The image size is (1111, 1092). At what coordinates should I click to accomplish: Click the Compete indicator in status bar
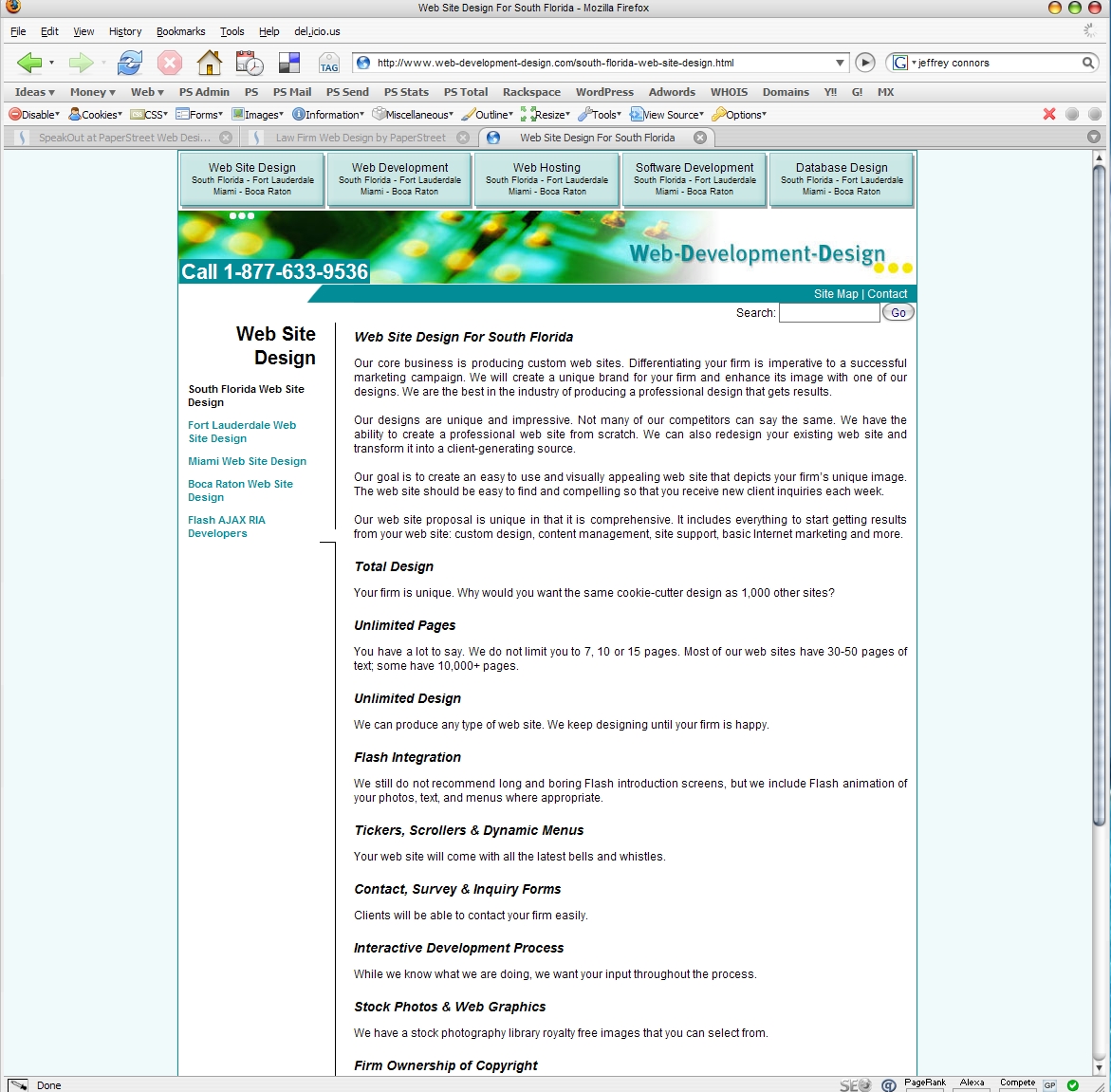tap(1017, 1084)
